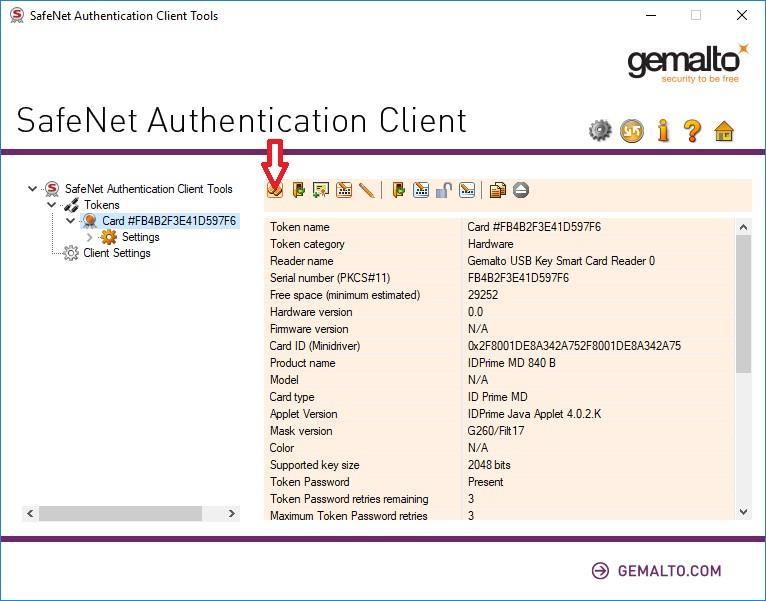Click the token details scroll down arrow

point(744,512)
